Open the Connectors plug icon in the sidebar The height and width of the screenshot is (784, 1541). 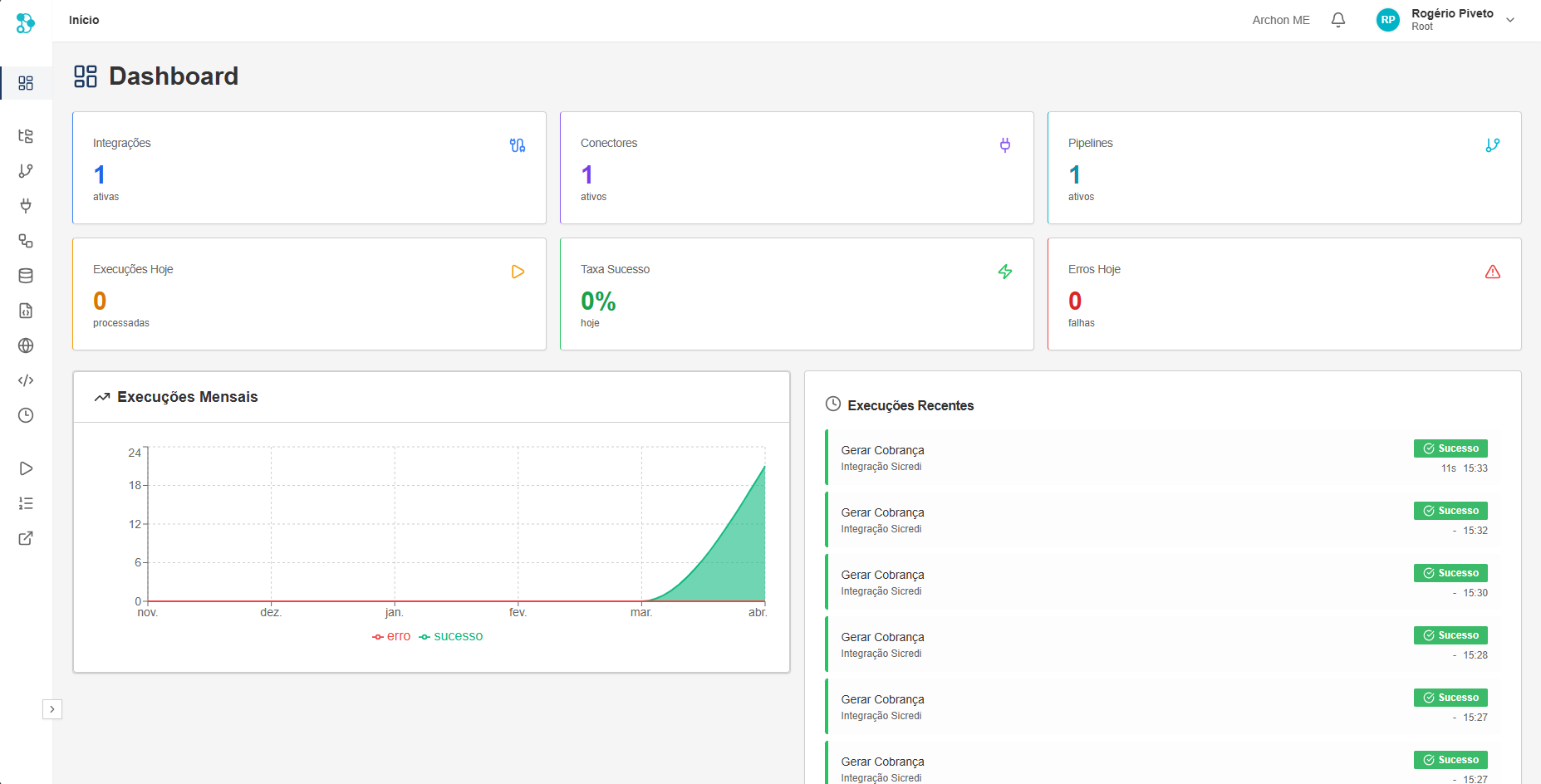(26, 206)
